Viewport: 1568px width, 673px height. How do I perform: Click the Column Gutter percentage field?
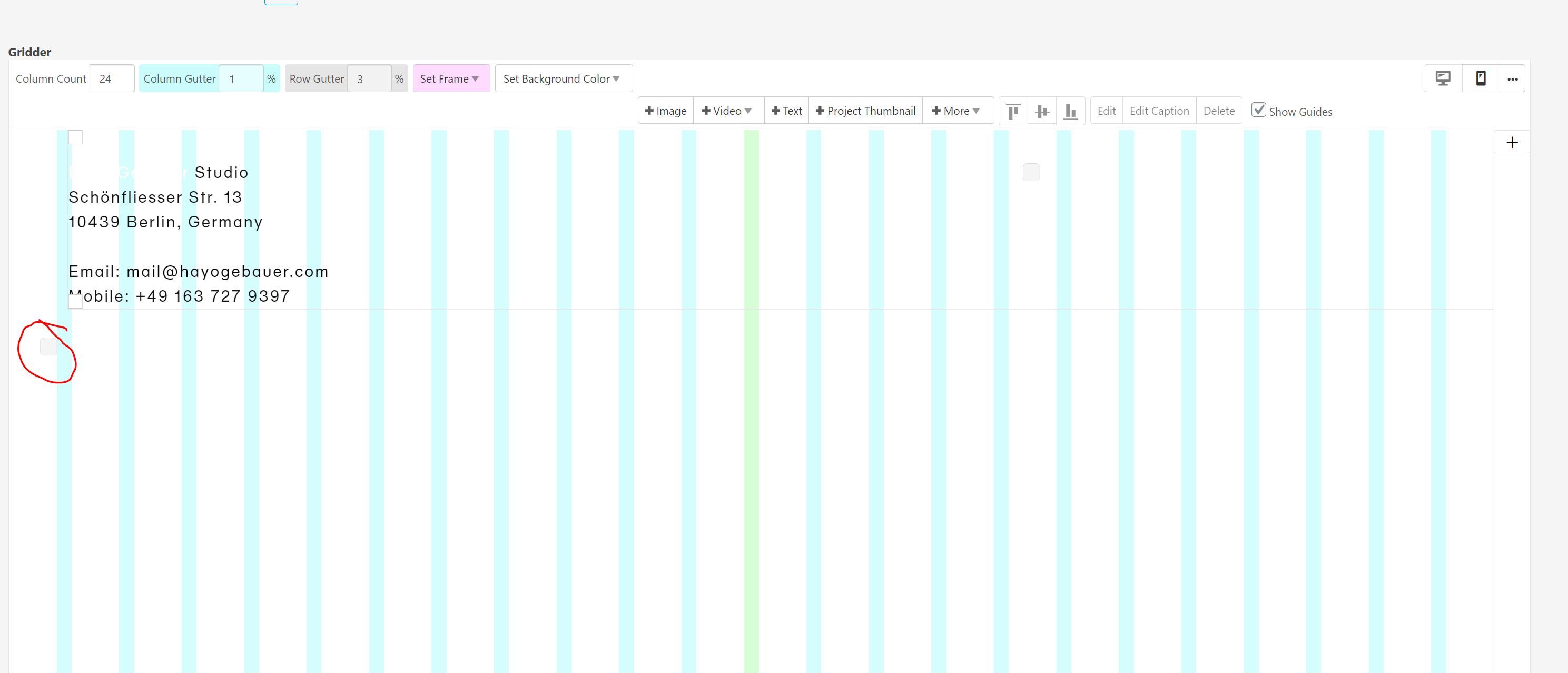click(x=241, y=79)
